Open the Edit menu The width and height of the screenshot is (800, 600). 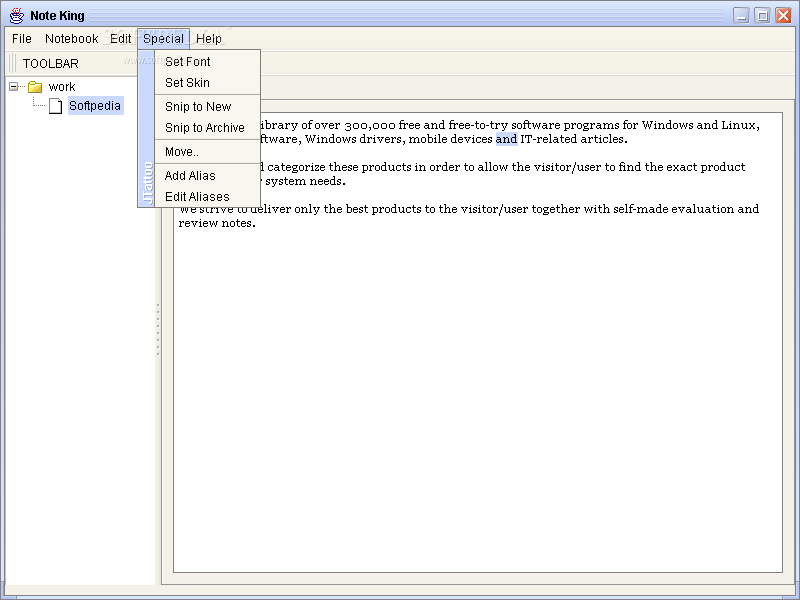pyautogui.click(x=120, y=39)
